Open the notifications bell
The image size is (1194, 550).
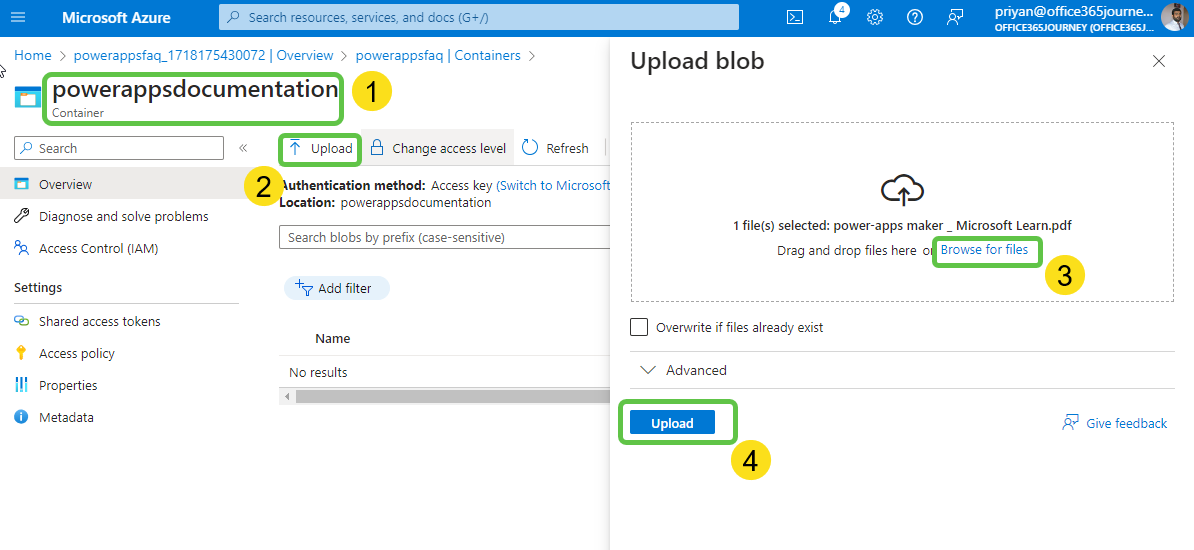[x=836, y=17]
